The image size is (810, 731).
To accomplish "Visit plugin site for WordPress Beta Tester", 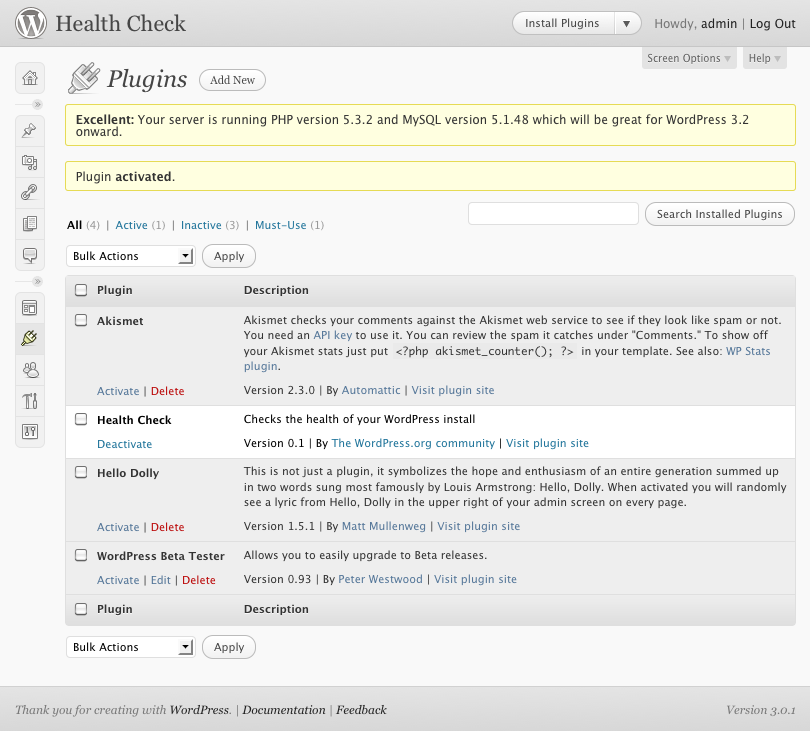I will (475, 579).
